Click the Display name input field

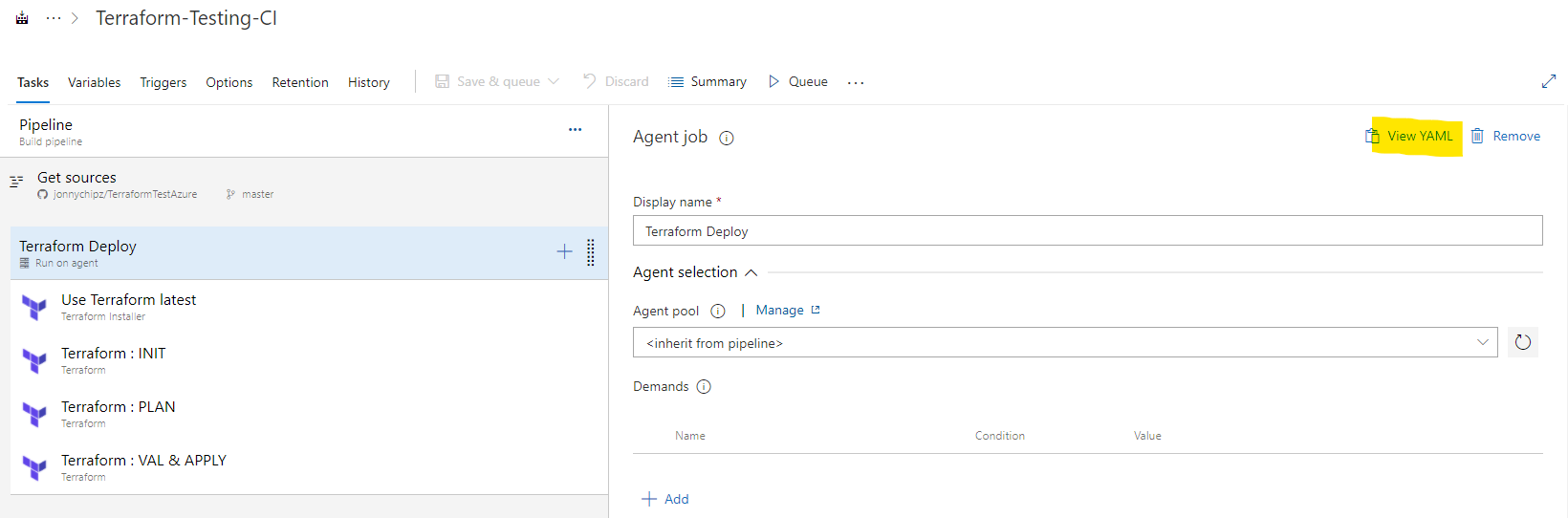click(x=1087, y=231)
